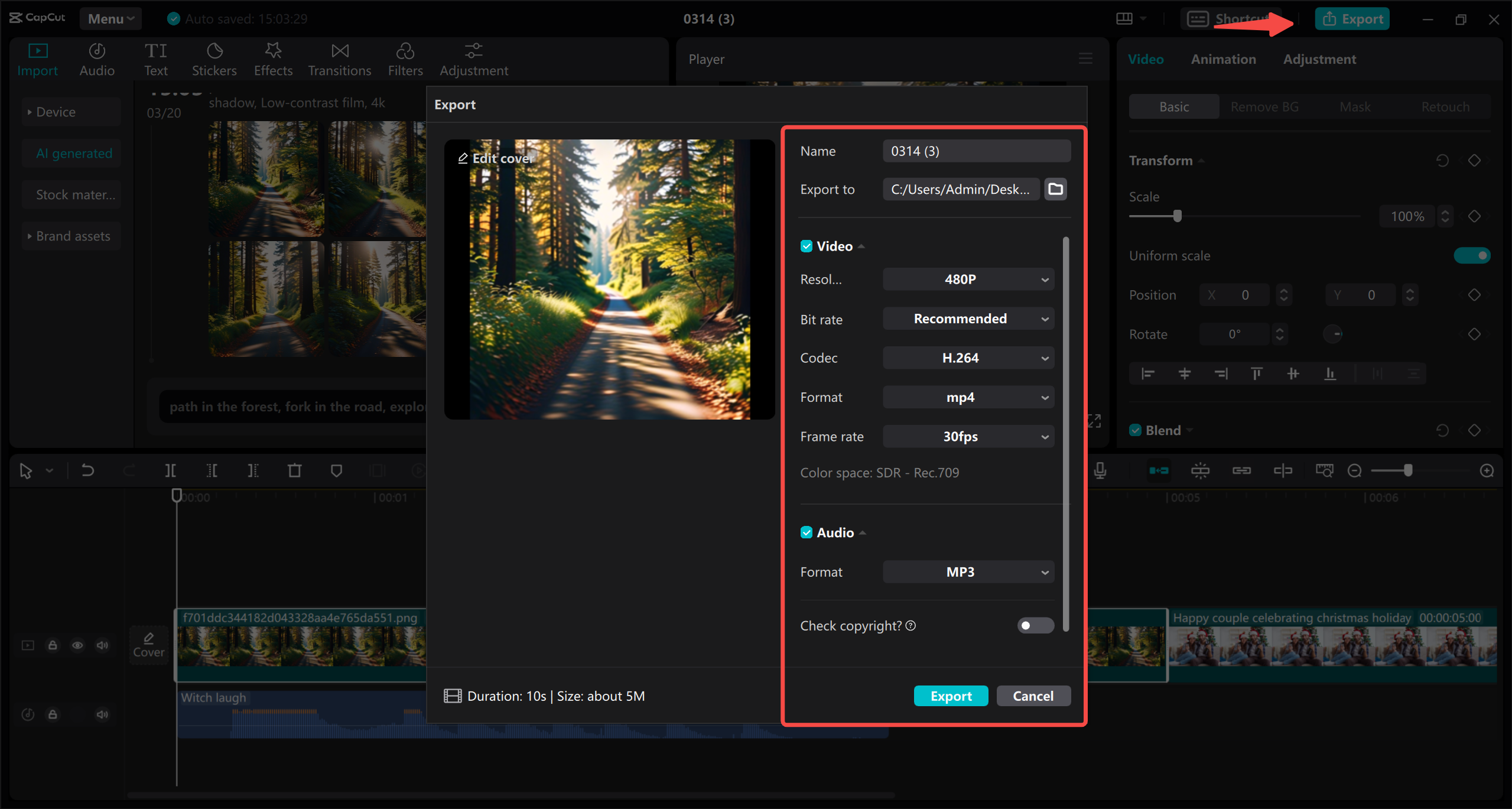
Task: Uncheck the Audio export checkbox
Action: tap(807, 532)
